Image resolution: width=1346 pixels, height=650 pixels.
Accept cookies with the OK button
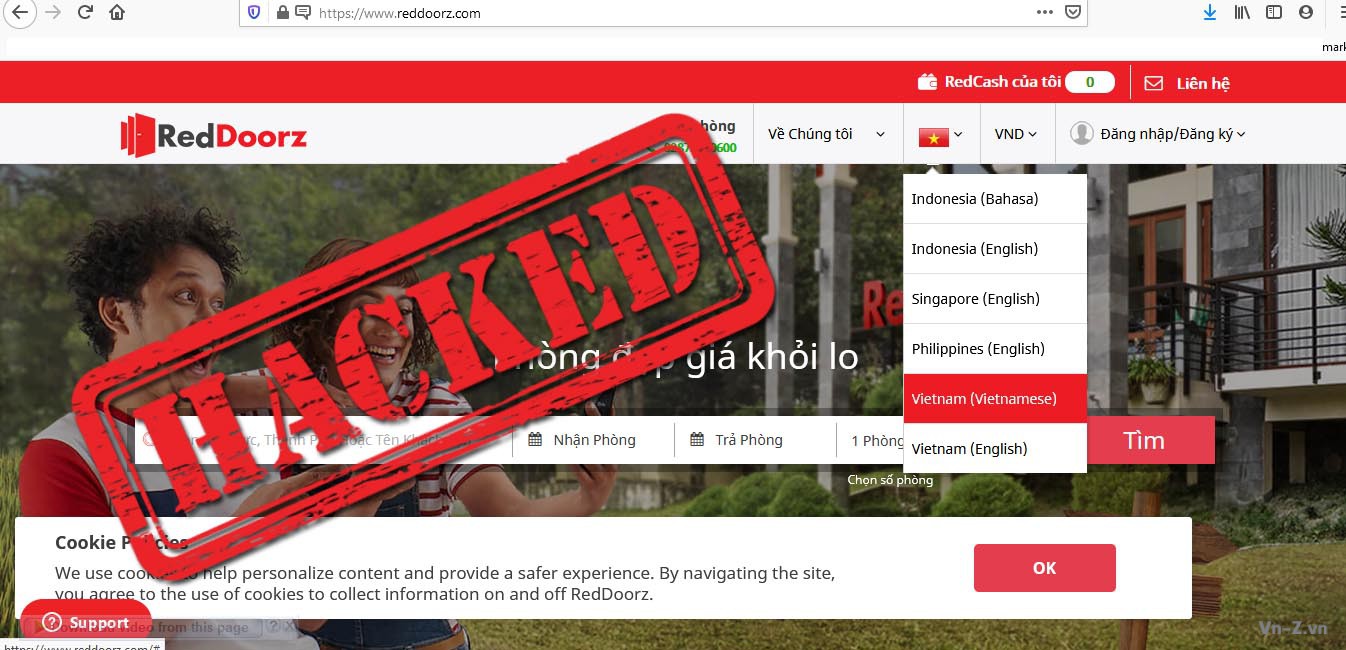click(x=1045, y=568)
